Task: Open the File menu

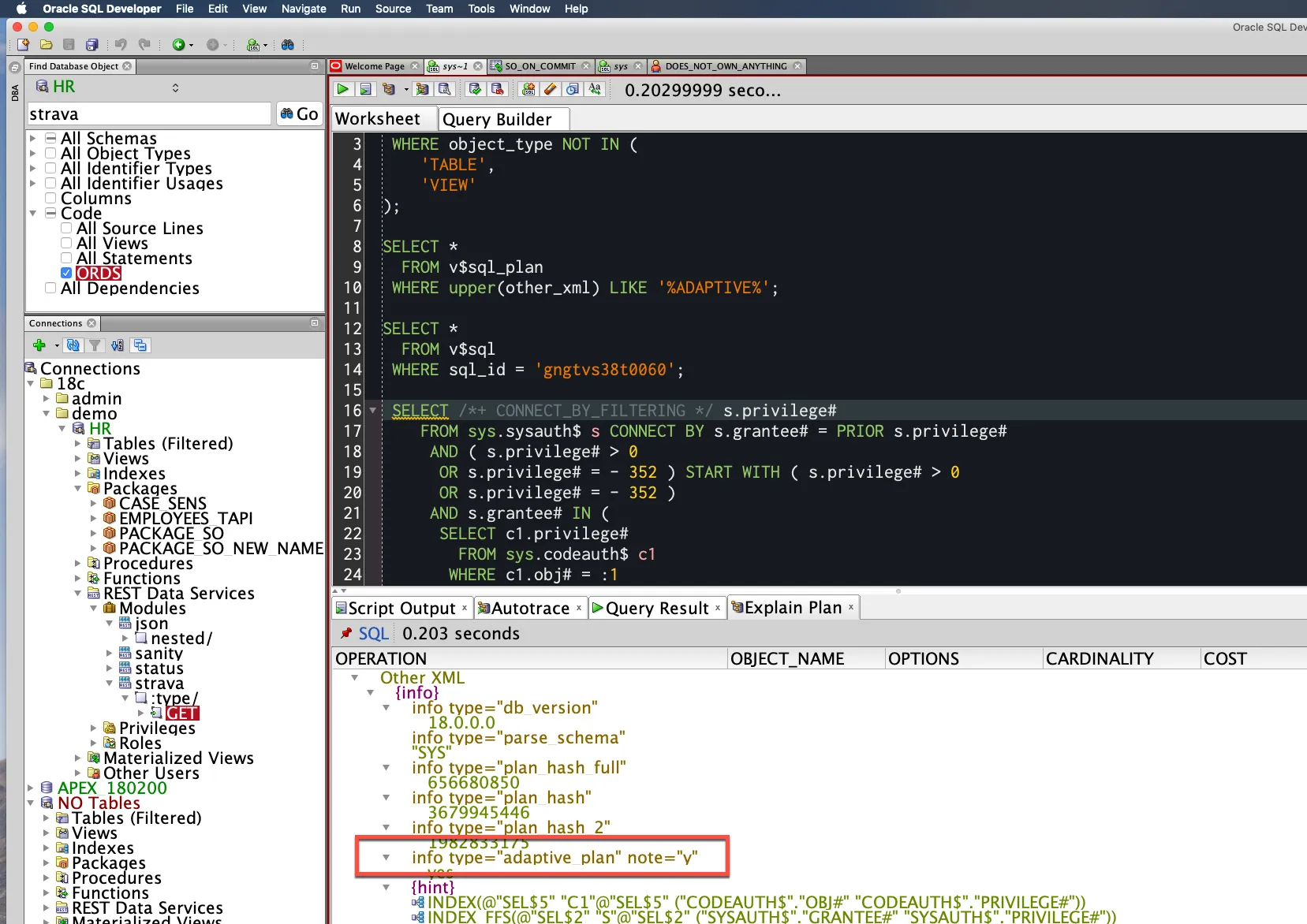Action: click(x=185, y=9)
